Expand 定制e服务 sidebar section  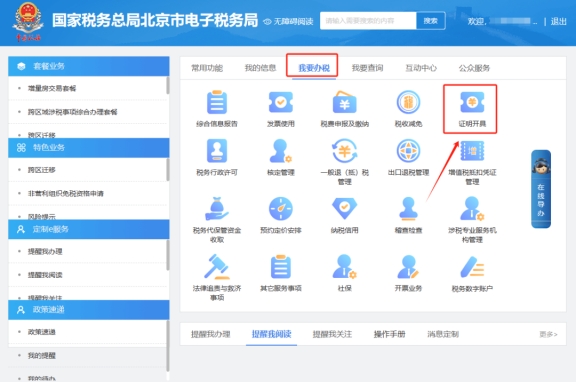[x=89, y=229]
